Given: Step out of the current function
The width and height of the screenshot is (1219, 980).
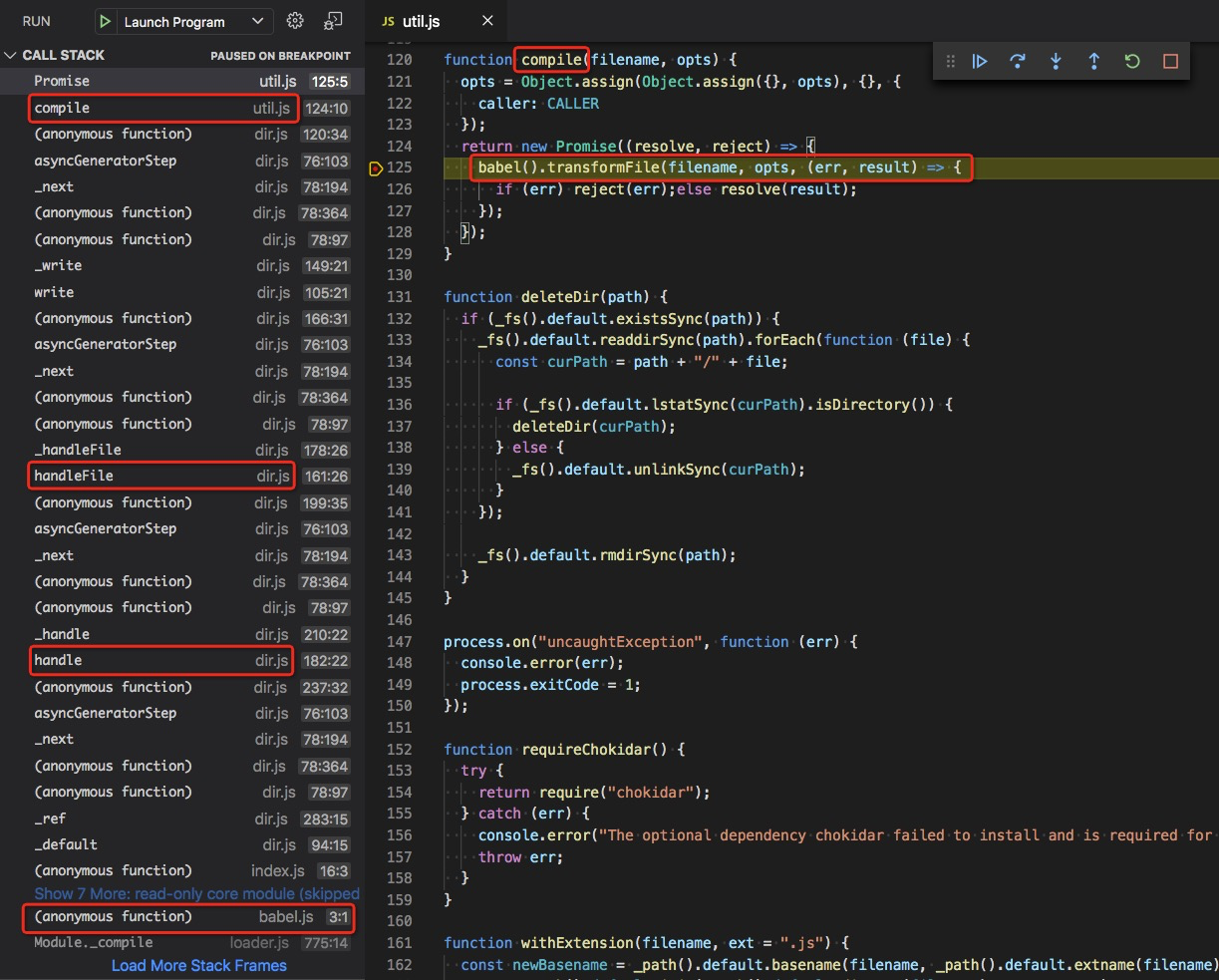Looking at the screenshot, I should 1093,61.
